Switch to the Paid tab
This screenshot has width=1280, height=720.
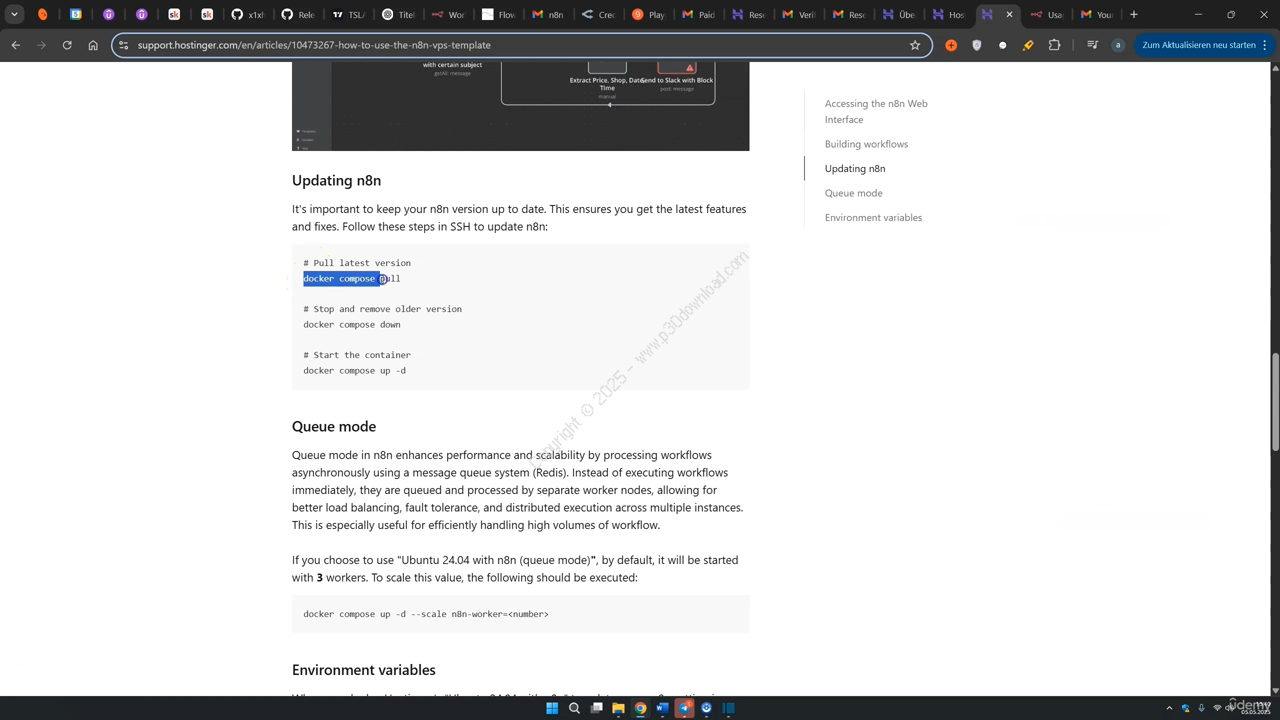coord(697,14)
